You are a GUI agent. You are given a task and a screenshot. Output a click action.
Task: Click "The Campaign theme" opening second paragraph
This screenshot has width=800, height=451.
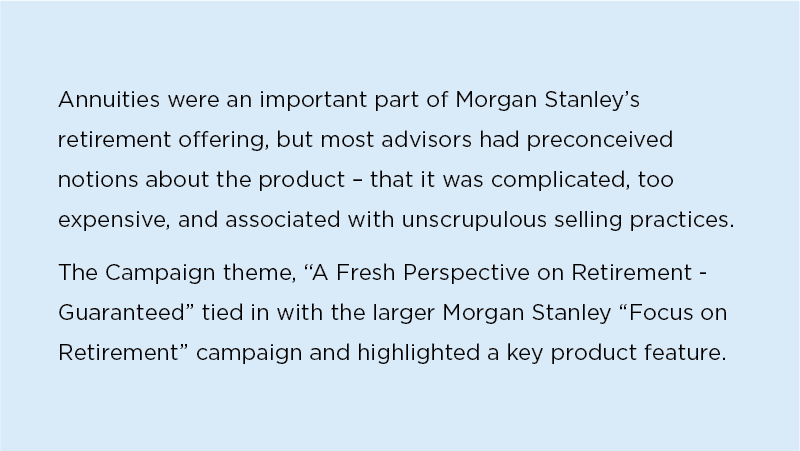[177, 273]
